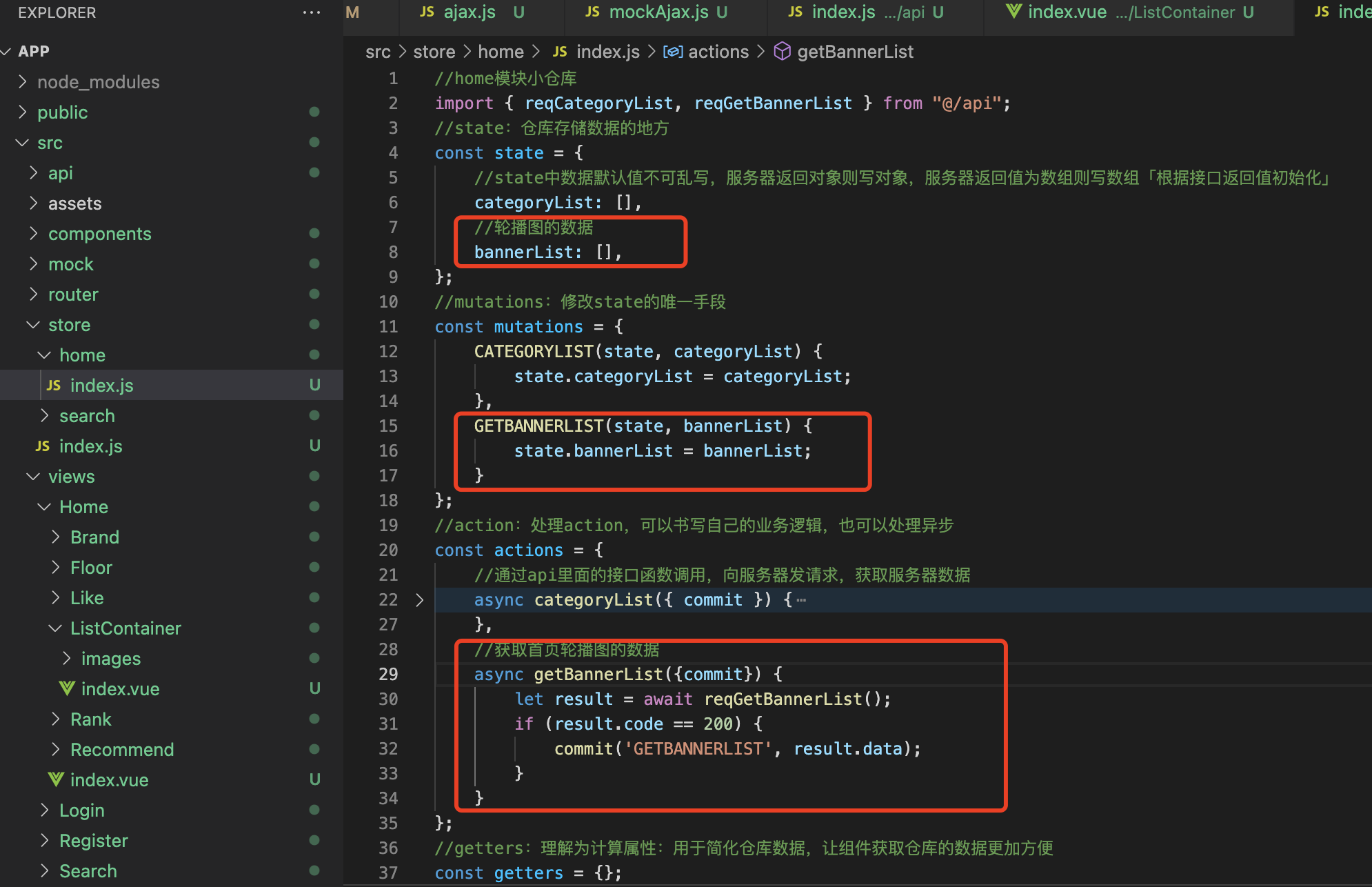Unfold the categoryList function at line 22
Image resolution: width=1372 pixels, height=887 pixels.
click(x=419, y=600)
